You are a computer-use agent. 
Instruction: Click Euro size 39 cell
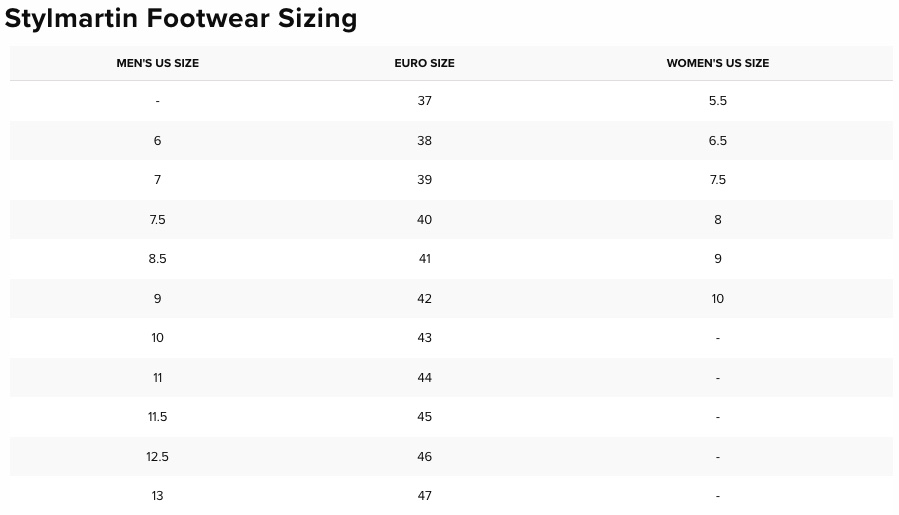pos(424,180)
